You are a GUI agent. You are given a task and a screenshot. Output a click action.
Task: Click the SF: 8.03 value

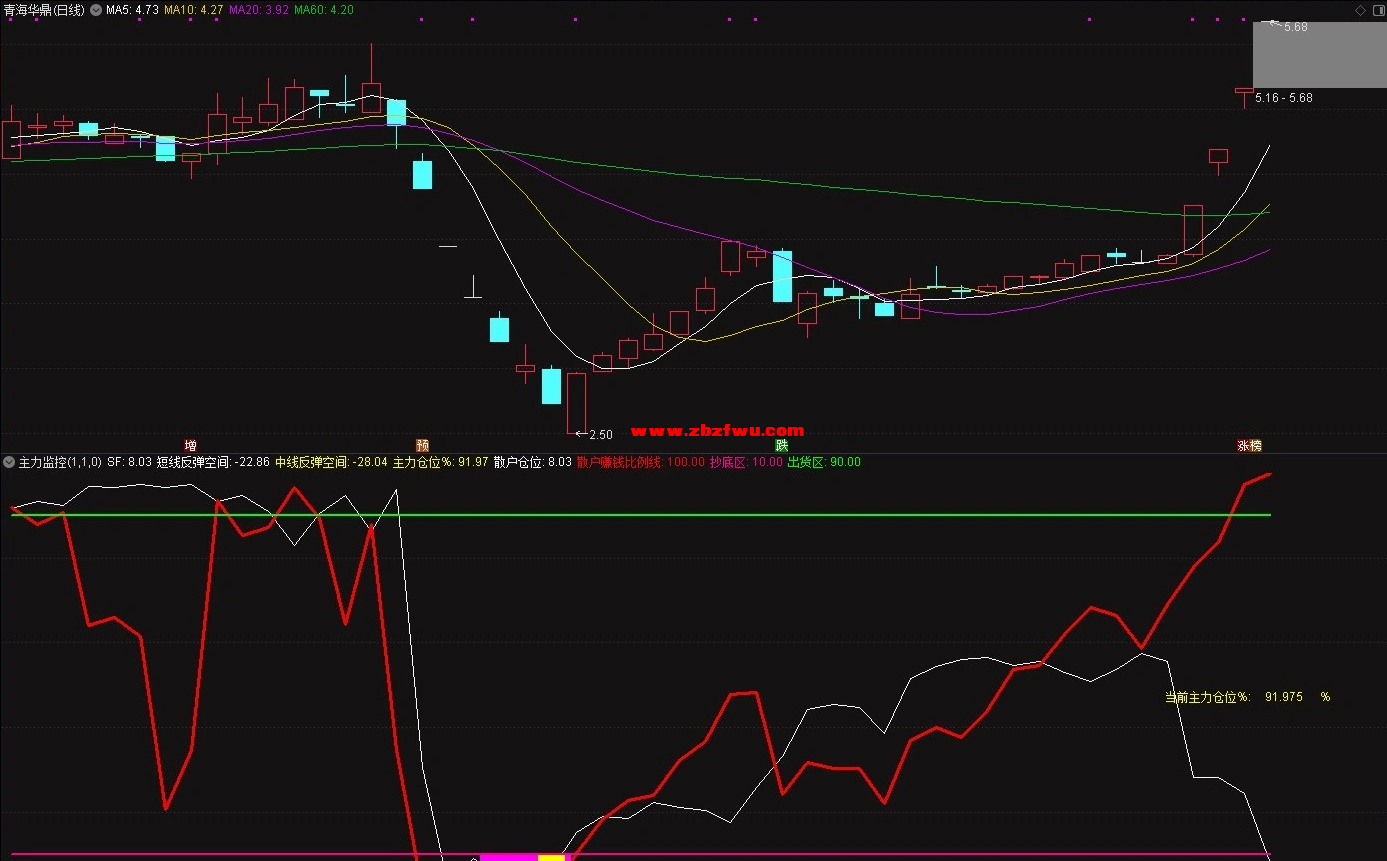(130, 462)
